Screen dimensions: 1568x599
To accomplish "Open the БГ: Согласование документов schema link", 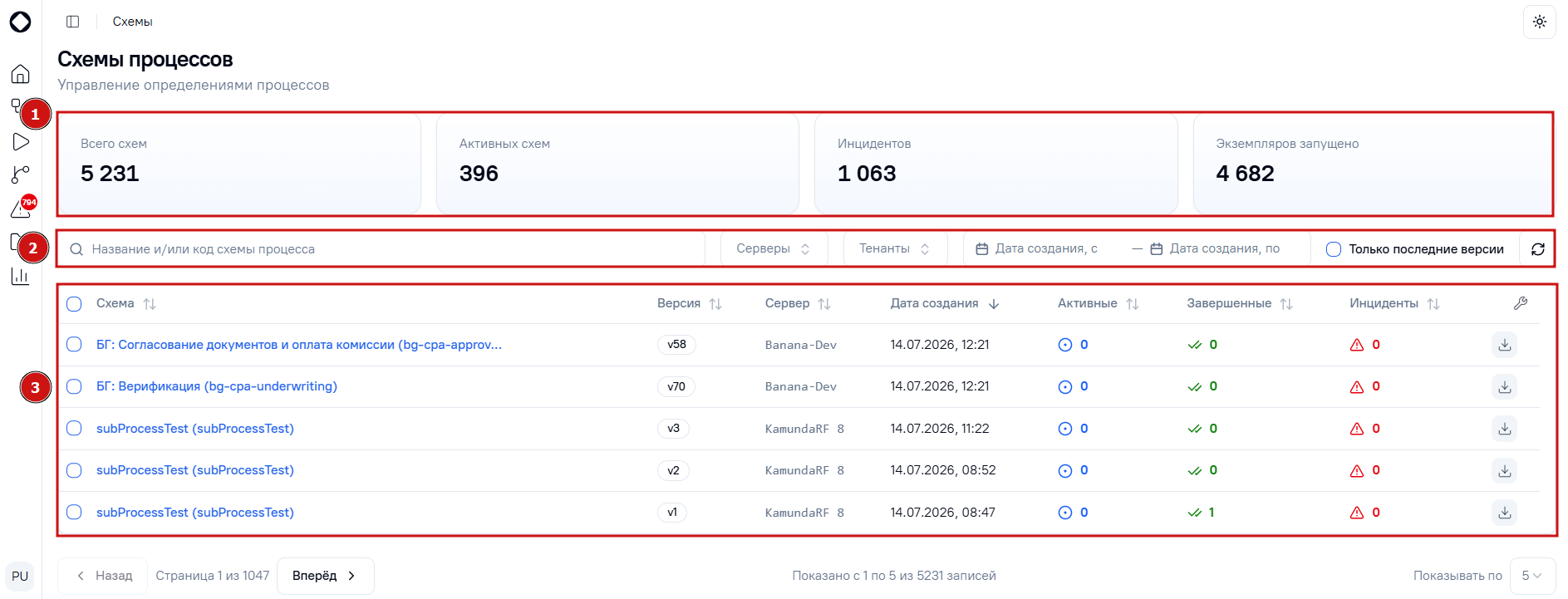I will (299, 345).
